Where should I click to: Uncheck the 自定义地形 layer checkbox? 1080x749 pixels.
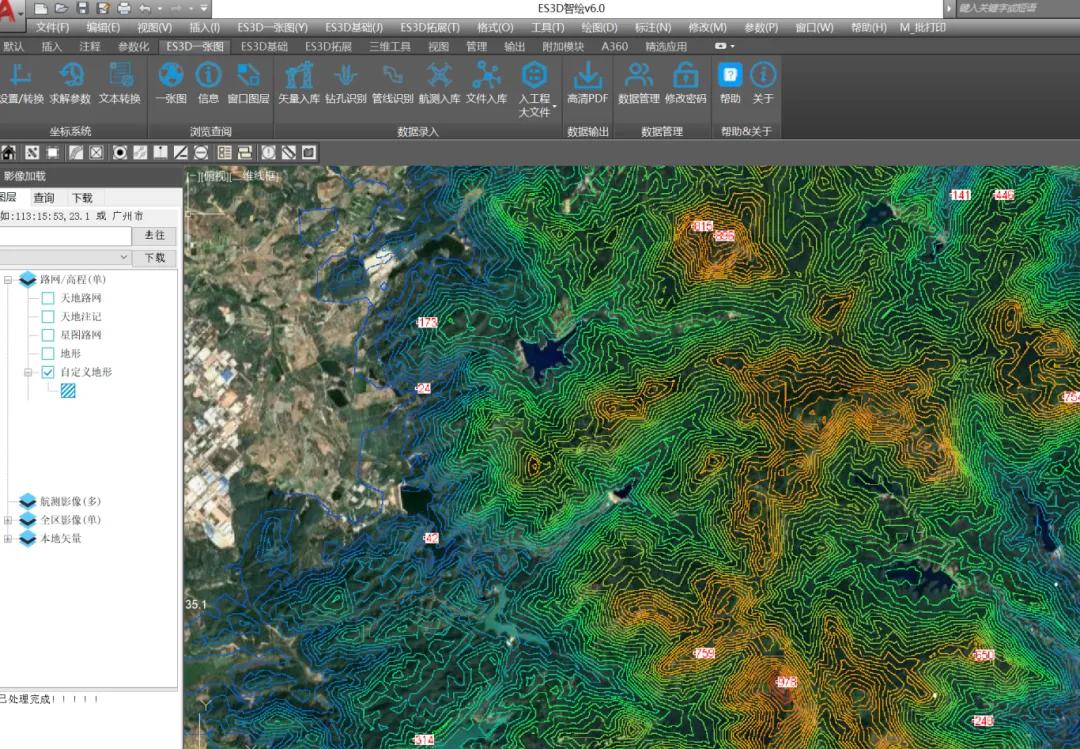point(48,372)
